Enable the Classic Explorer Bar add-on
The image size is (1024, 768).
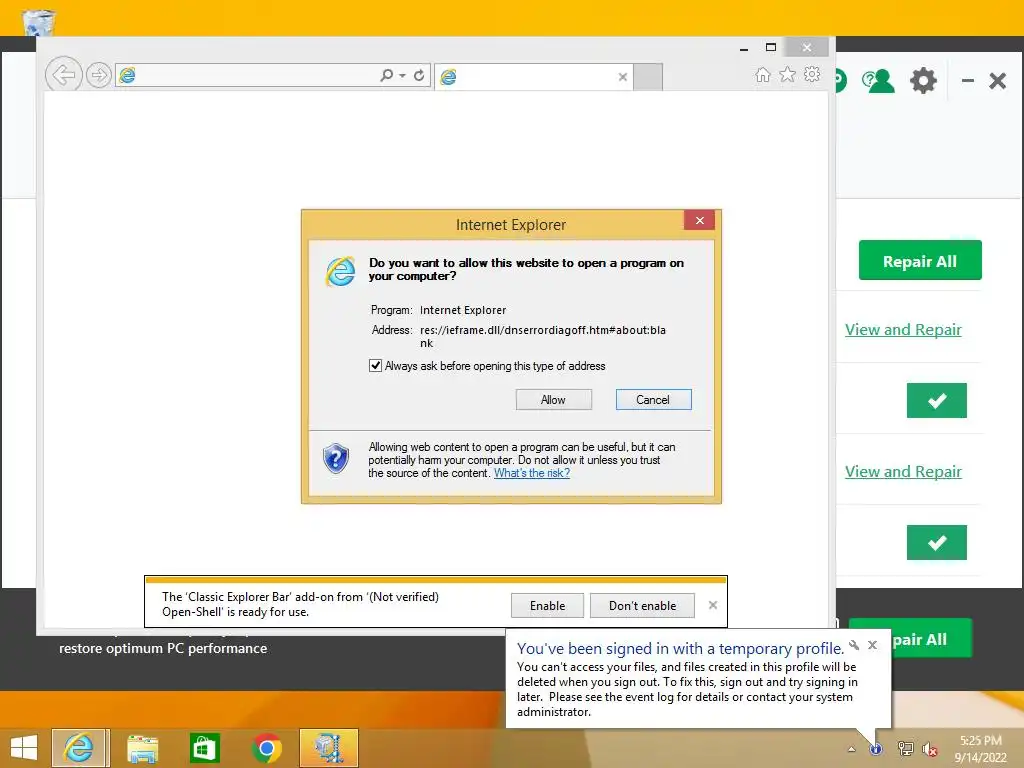[x=547, y=605]
